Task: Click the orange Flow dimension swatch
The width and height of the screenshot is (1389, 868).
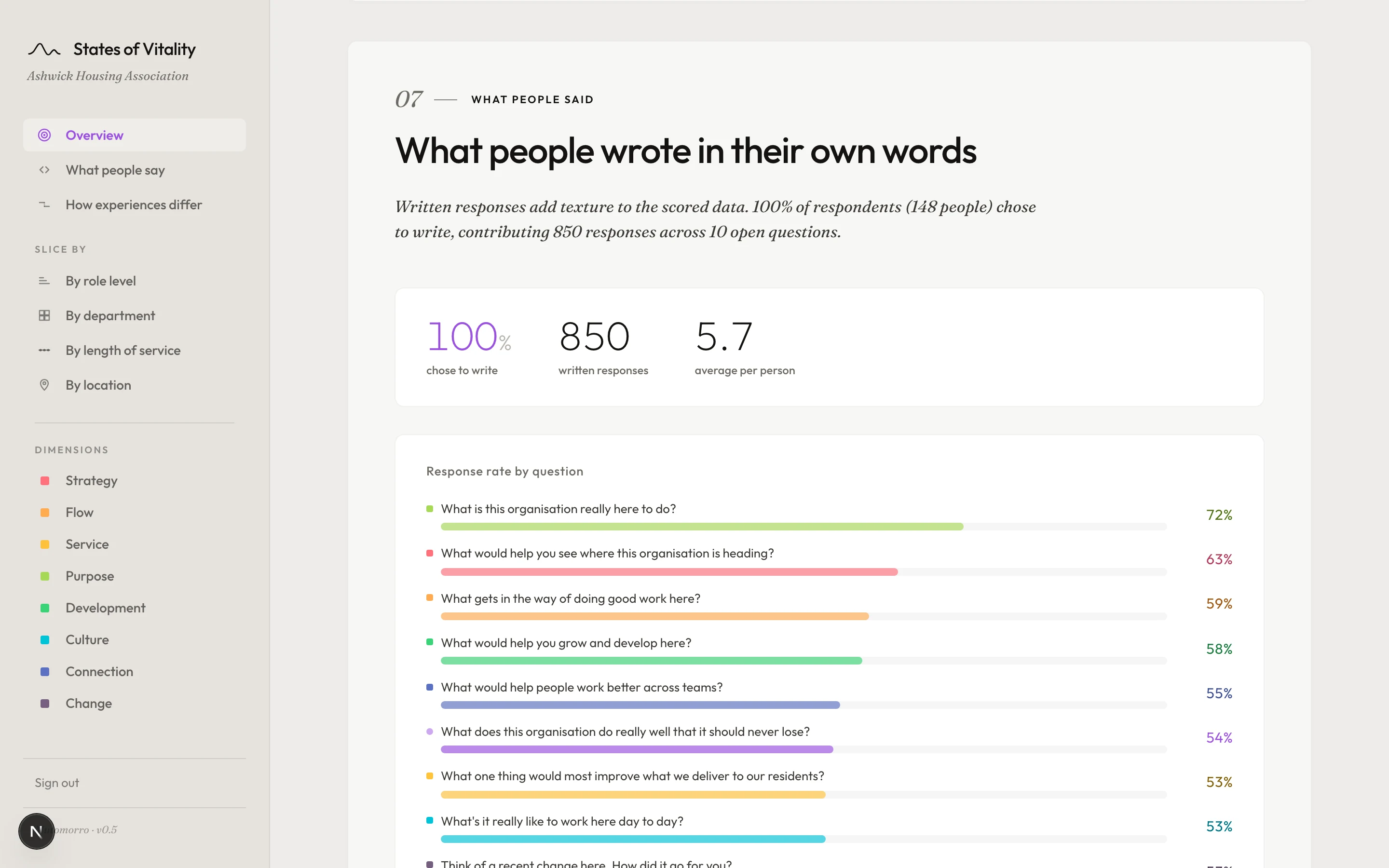Action: click(45, 512)
